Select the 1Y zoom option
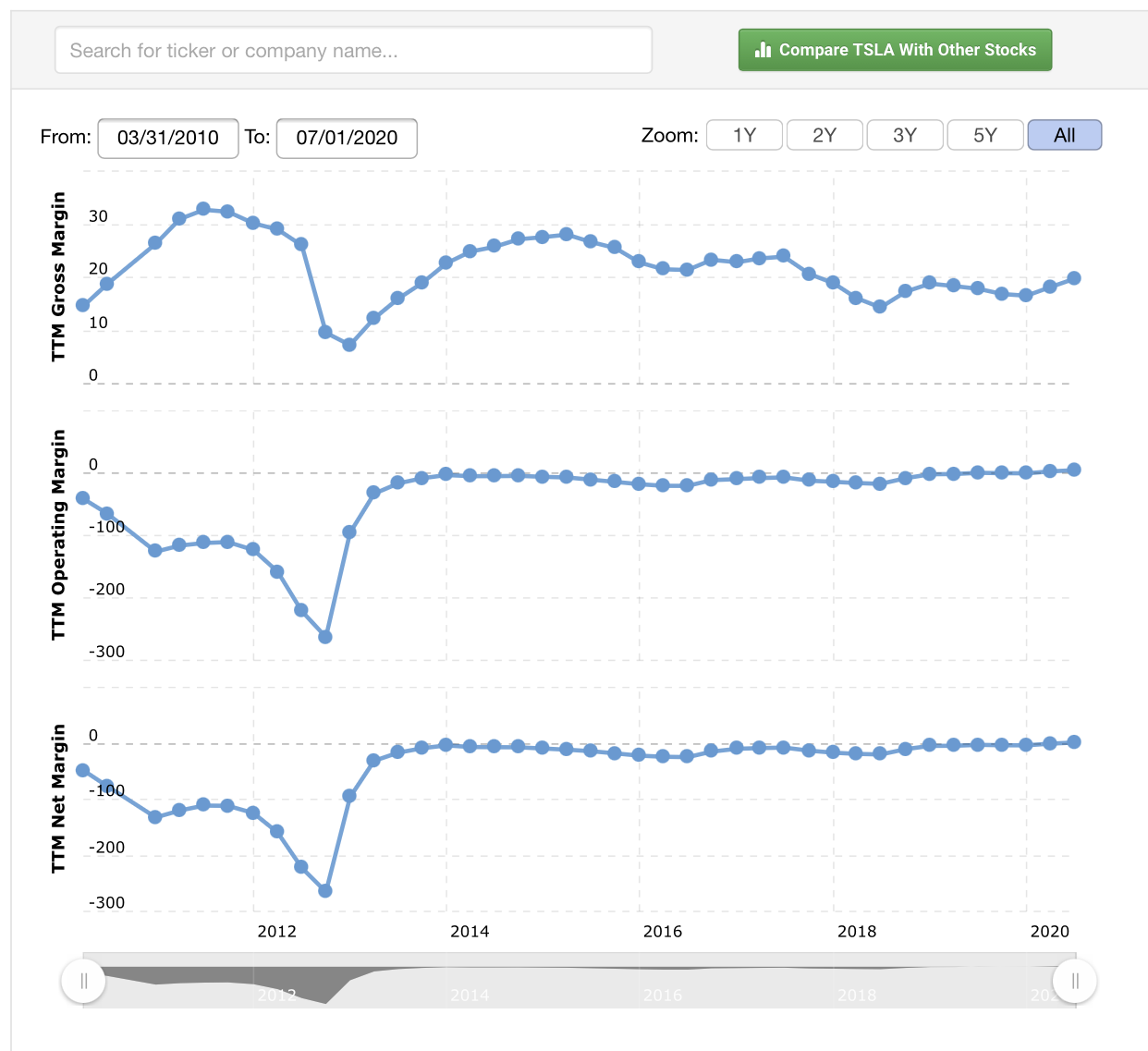 (x=744, y=135)
